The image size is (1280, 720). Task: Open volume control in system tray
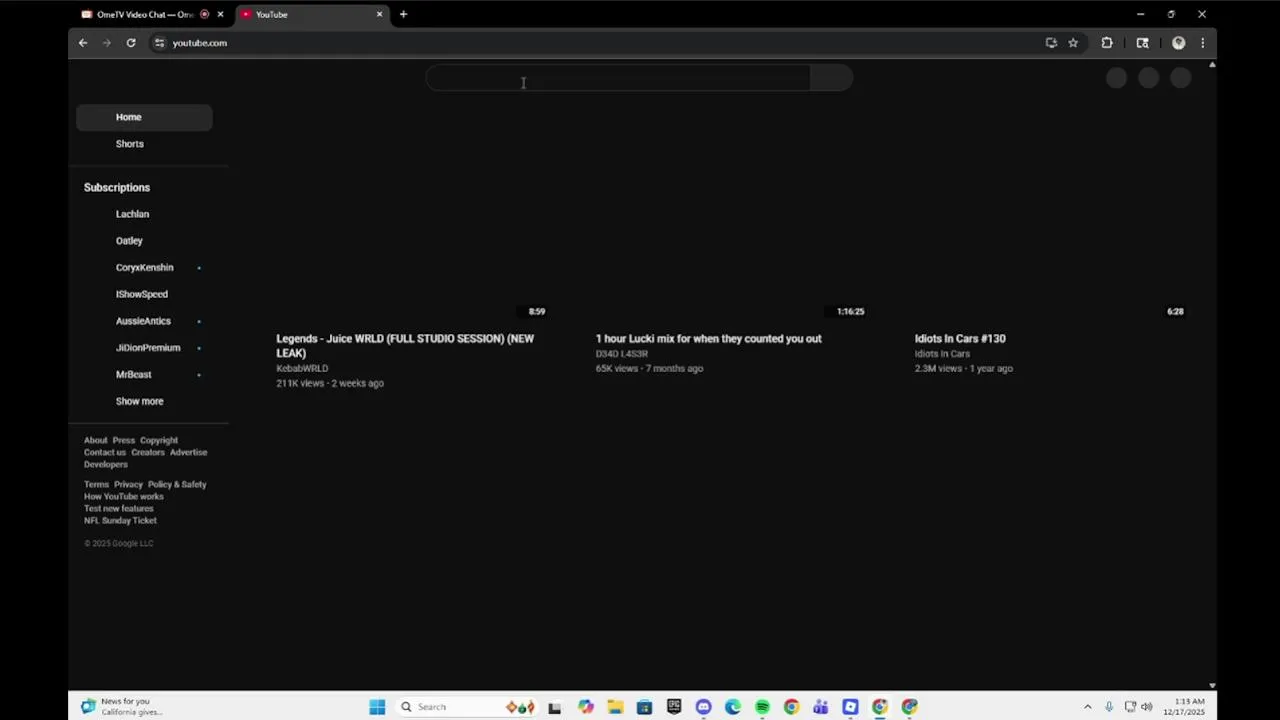pos(1147,707)
